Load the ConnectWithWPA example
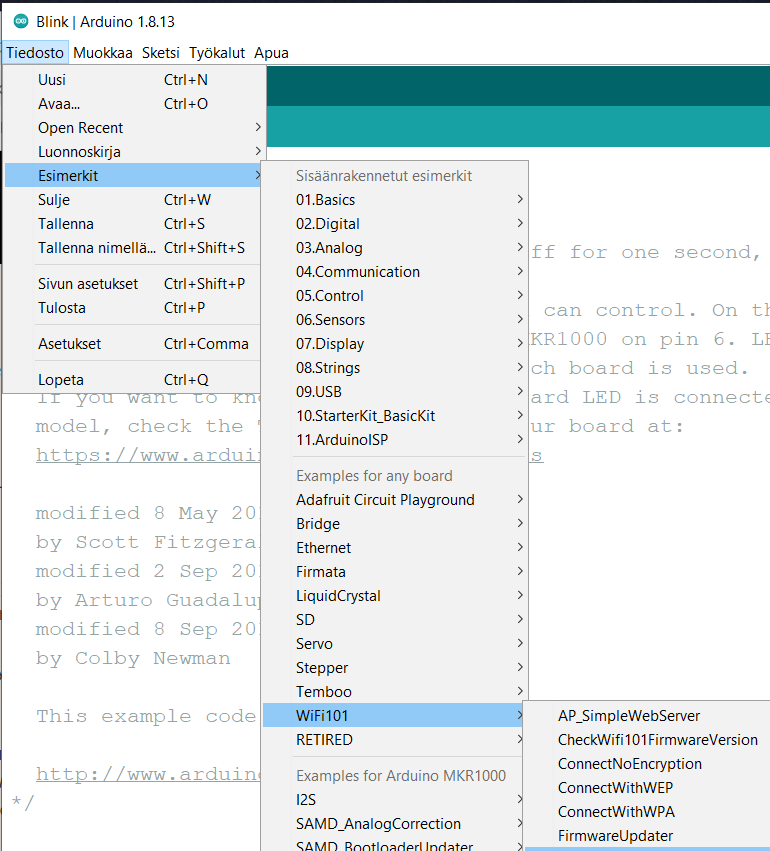This screenshot has height=851, width=770. click(647, 811)
